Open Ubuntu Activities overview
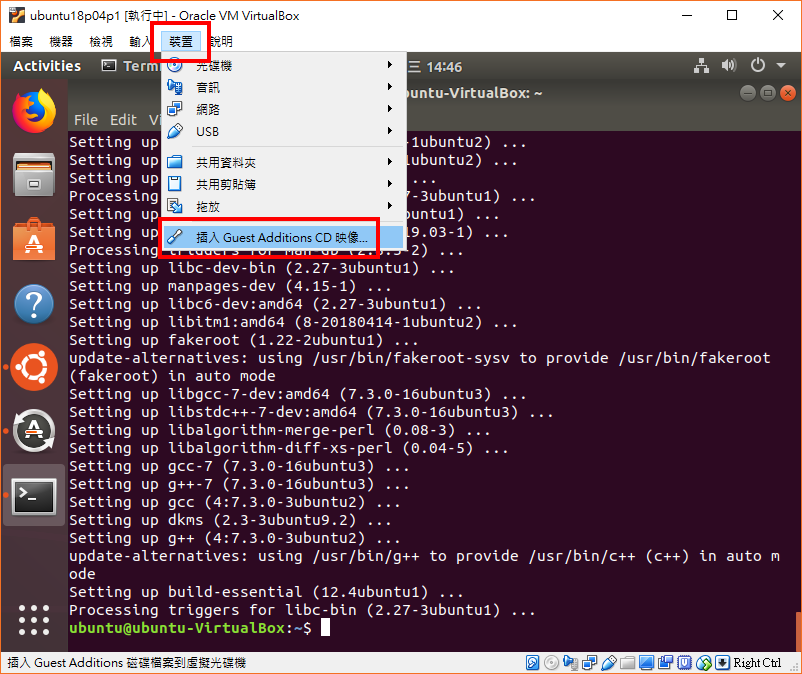This screenshot has width=802, height=674. 47,66
